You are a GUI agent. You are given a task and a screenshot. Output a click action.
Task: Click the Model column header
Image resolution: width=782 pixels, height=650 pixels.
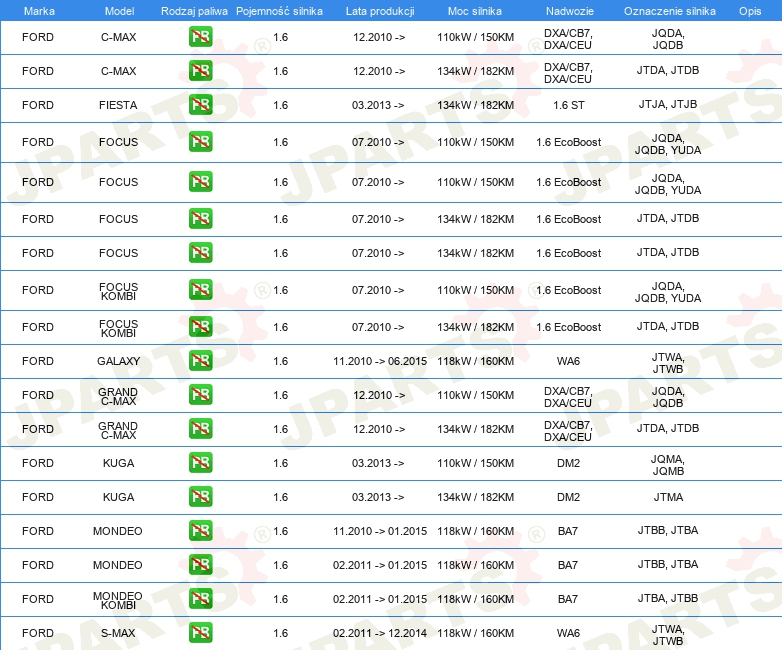point(119,11)
